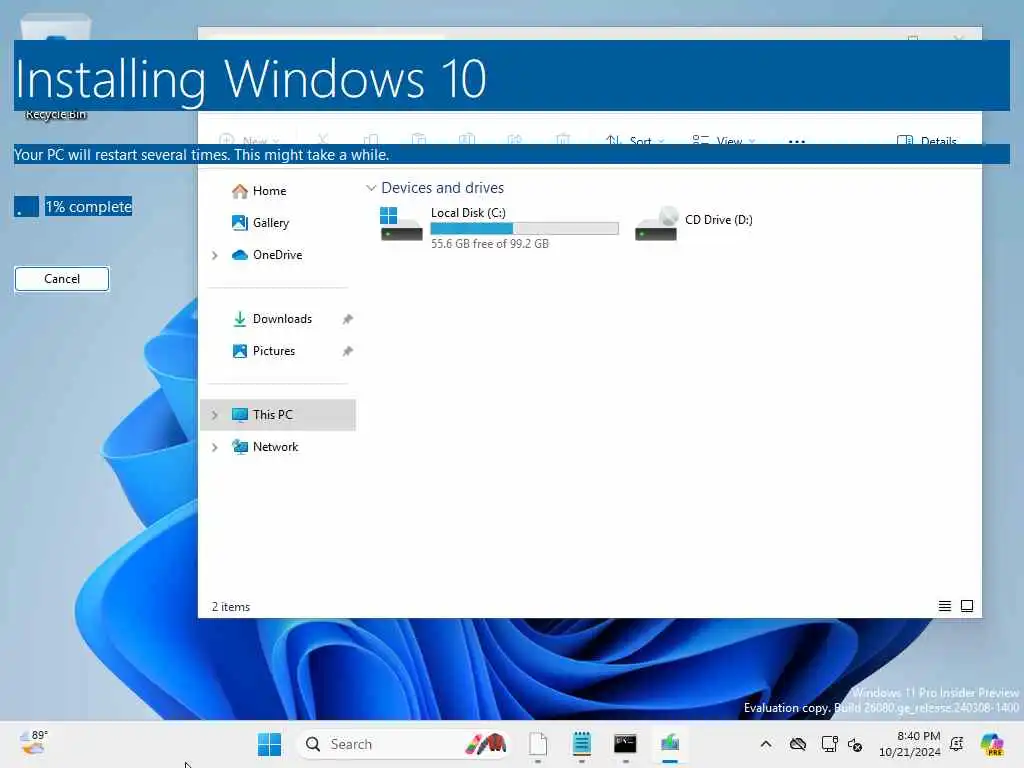Viewport: 1024px width, 768px height.
Task: Open Gallery in the navigation pane
Action: click(x=261, y=223)
